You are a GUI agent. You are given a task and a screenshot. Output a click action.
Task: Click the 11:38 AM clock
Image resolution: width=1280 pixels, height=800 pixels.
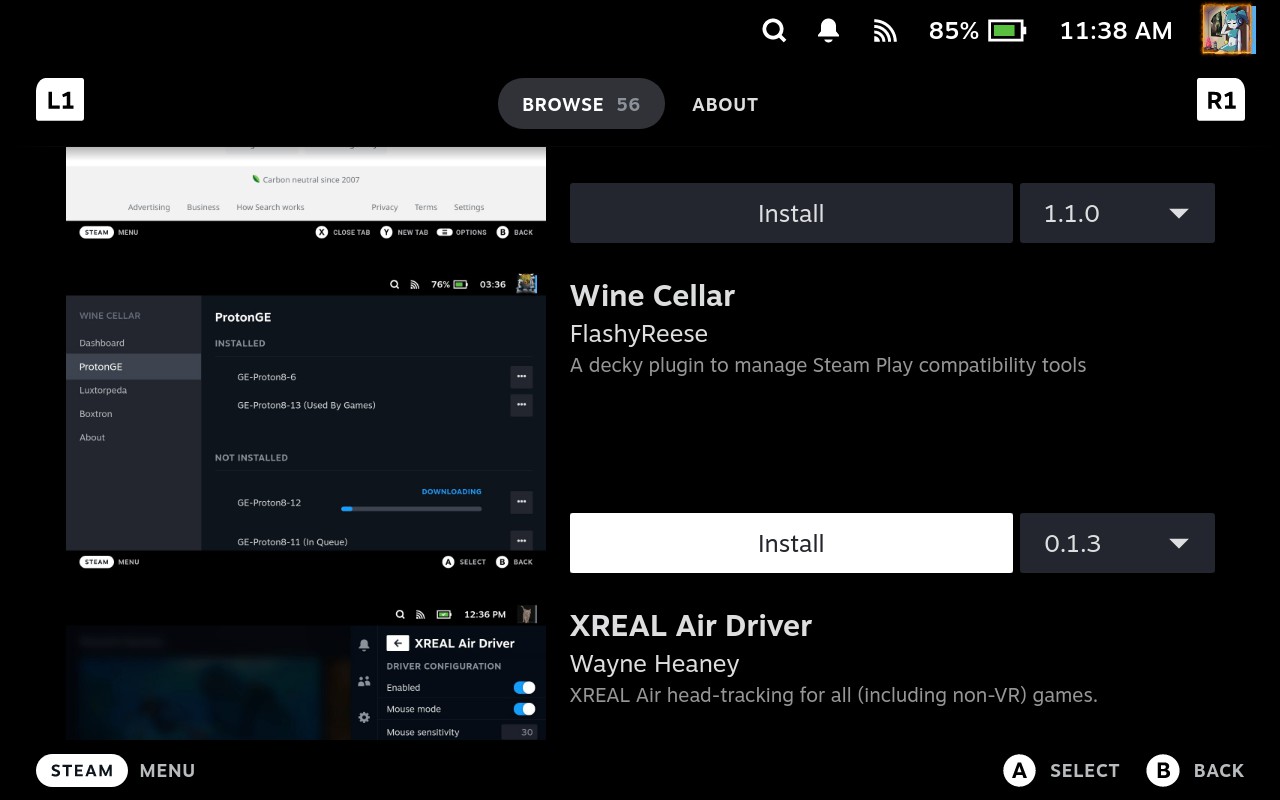[1116, 31]
